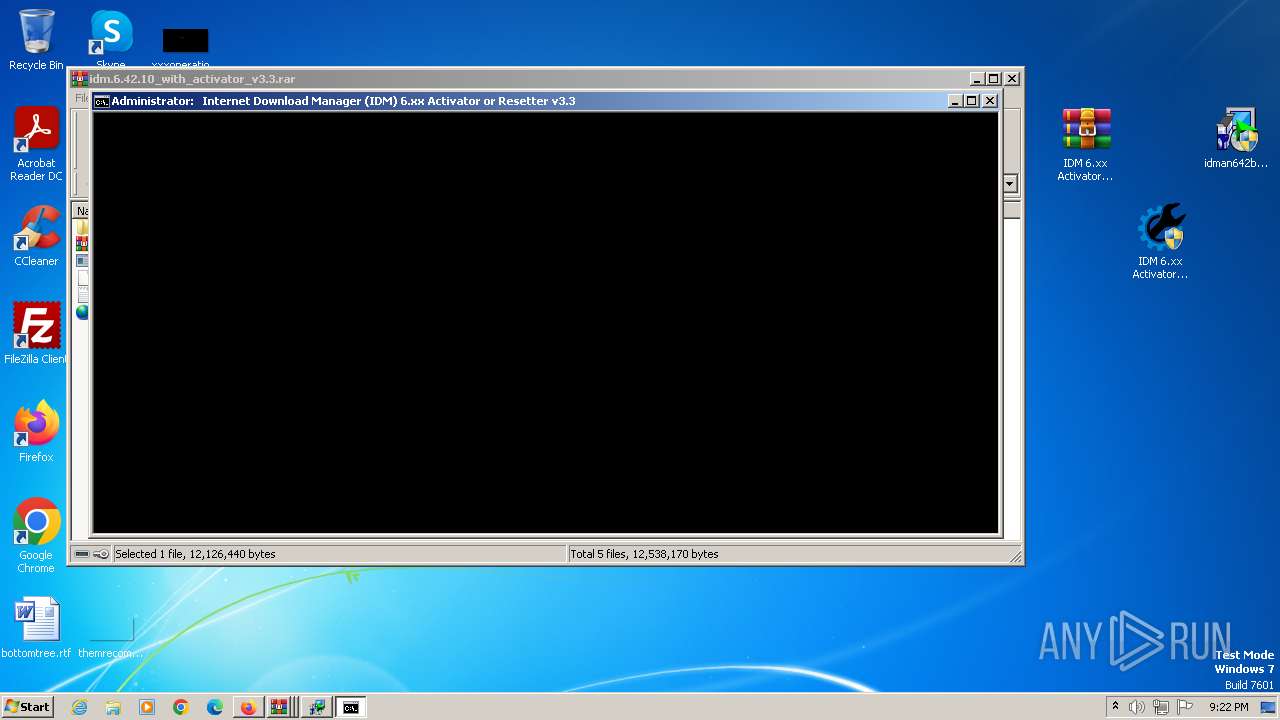Expand the WinRAR address bar dropdown arrow
Screen dimensions: 1280x720
pos(1010,184)
